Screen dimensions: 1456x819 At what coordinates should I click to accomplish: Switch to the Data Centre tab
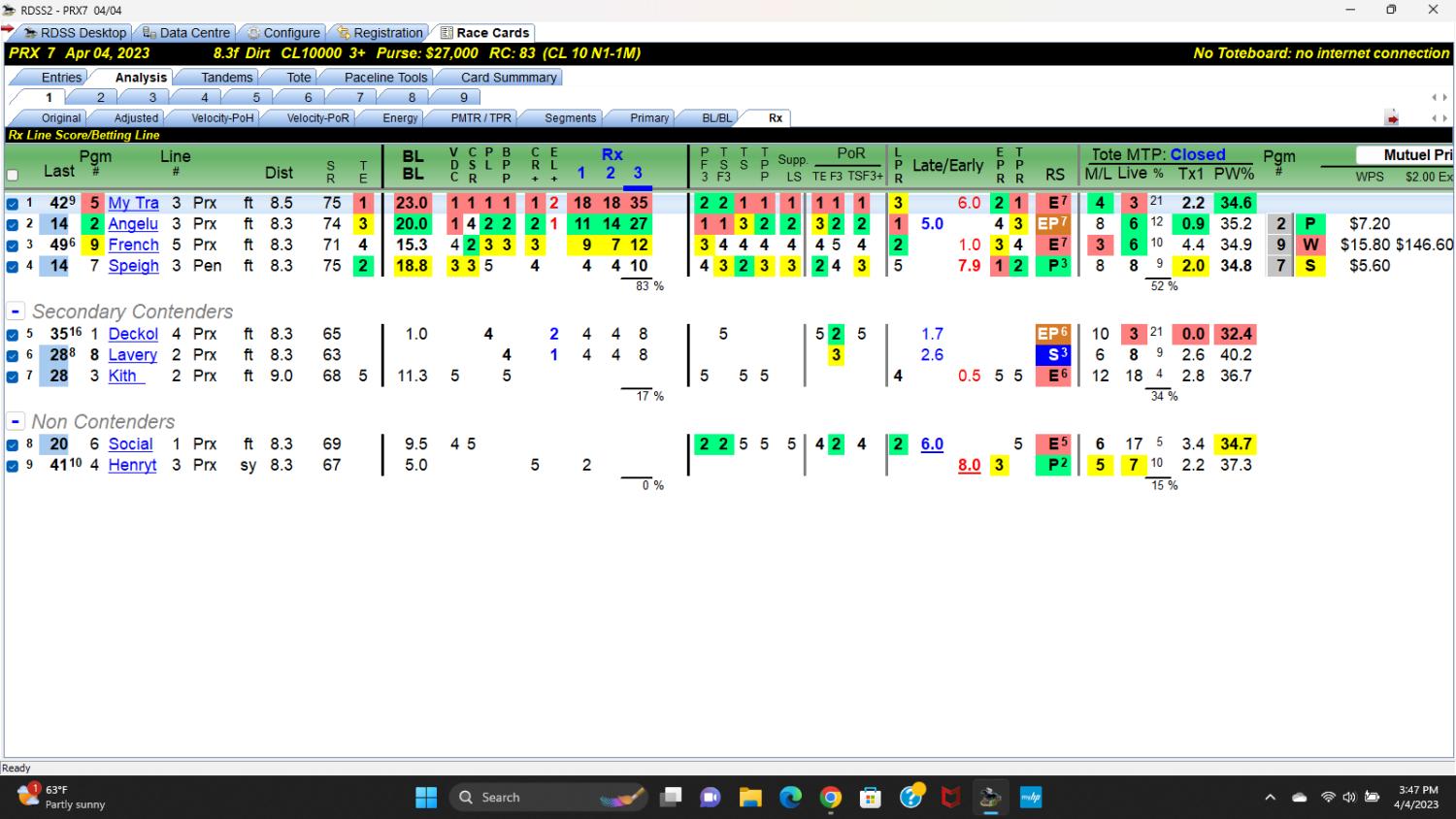click(185, 32)
